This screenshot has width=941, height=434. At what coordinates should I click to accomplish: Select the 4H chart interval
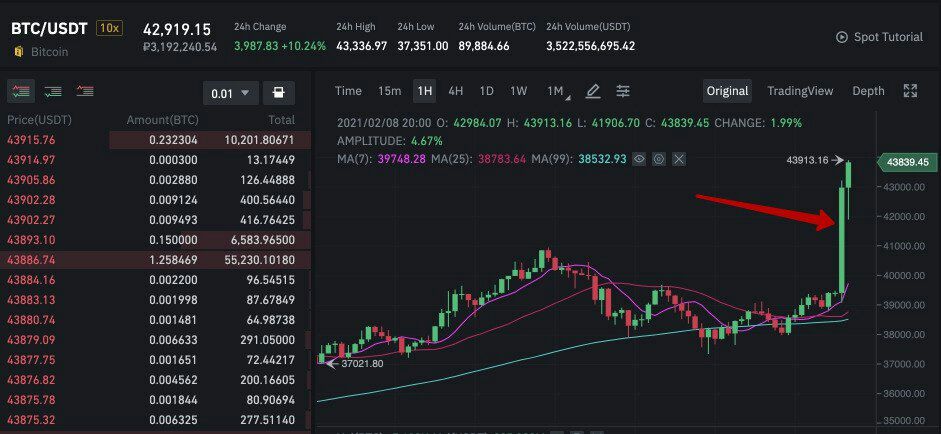(455, 91)
